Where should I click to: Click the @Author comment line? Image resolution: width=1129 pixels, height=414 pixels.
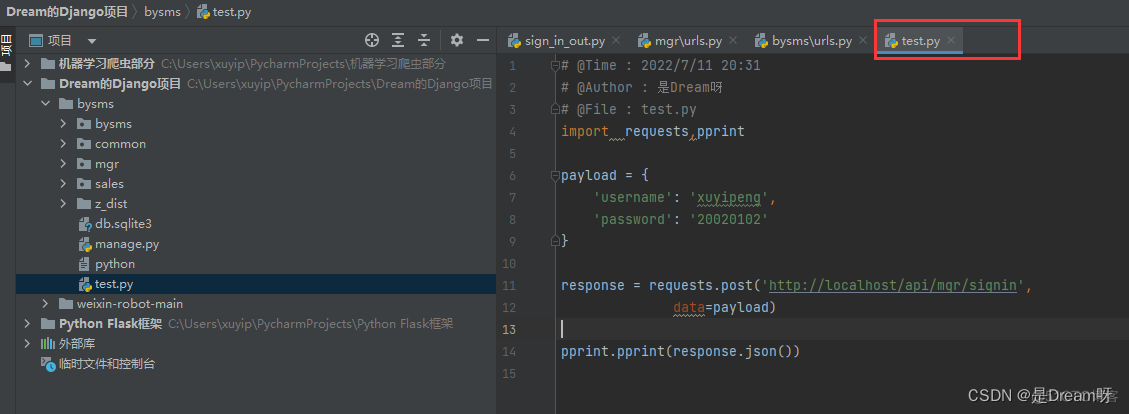(x=642, y=87)
